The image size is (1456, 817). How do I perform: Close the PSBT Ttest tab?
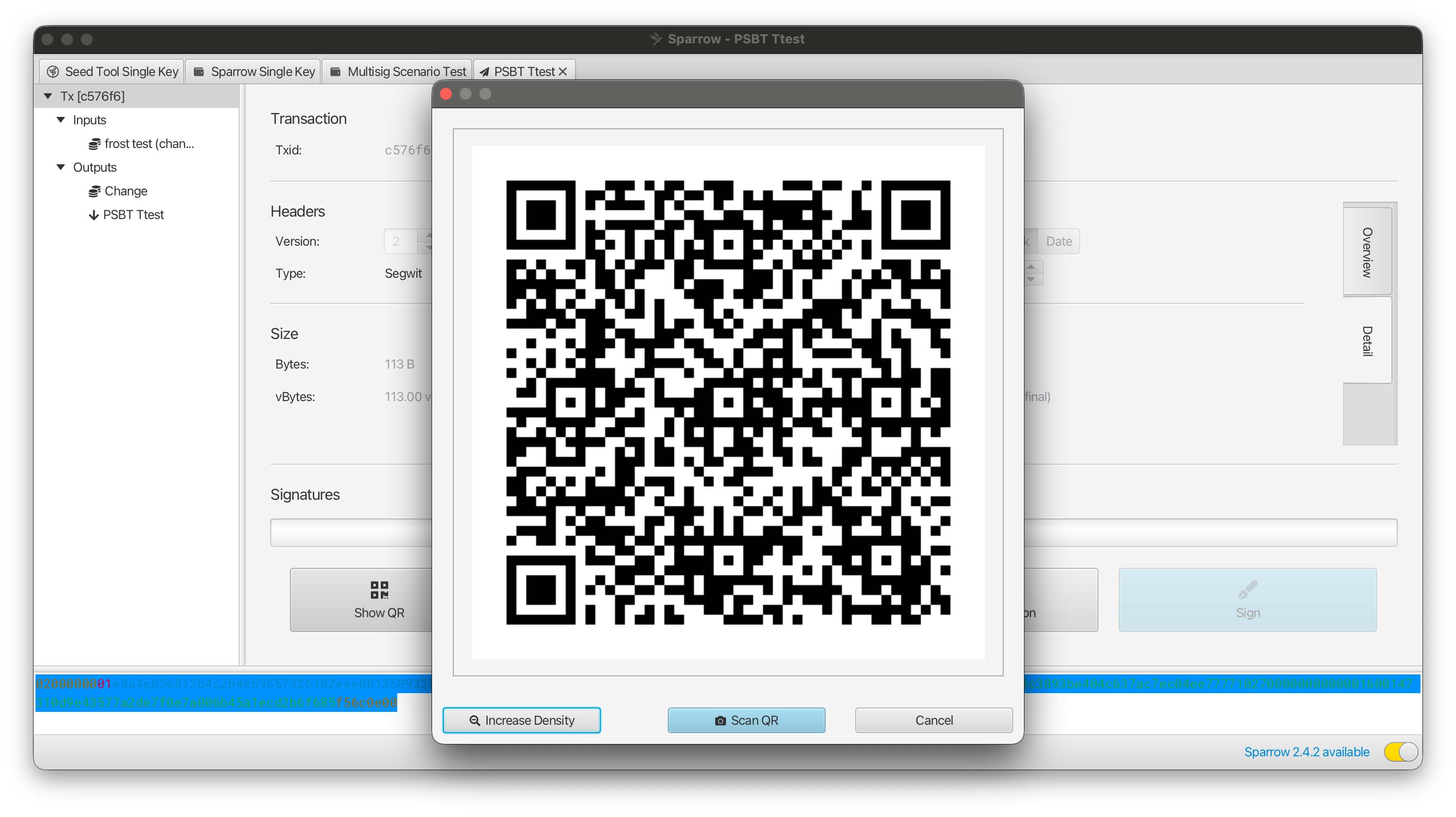pyautogui.click(x=562, y=72)
